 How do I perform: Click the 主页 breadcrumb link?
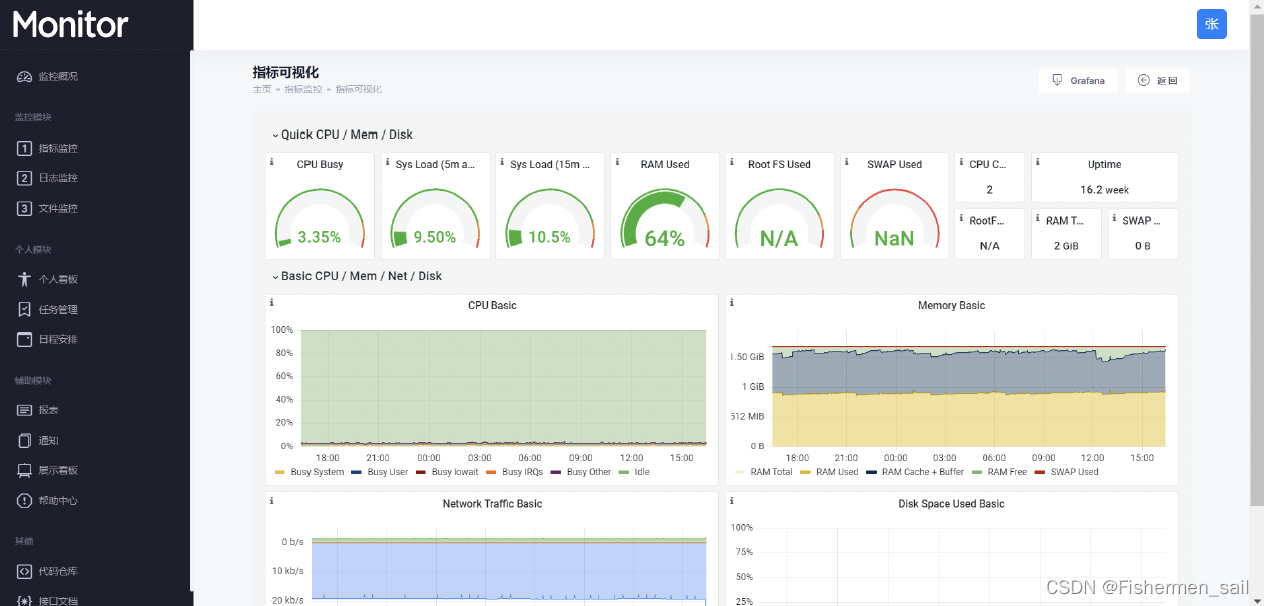(x=262, y=90)
